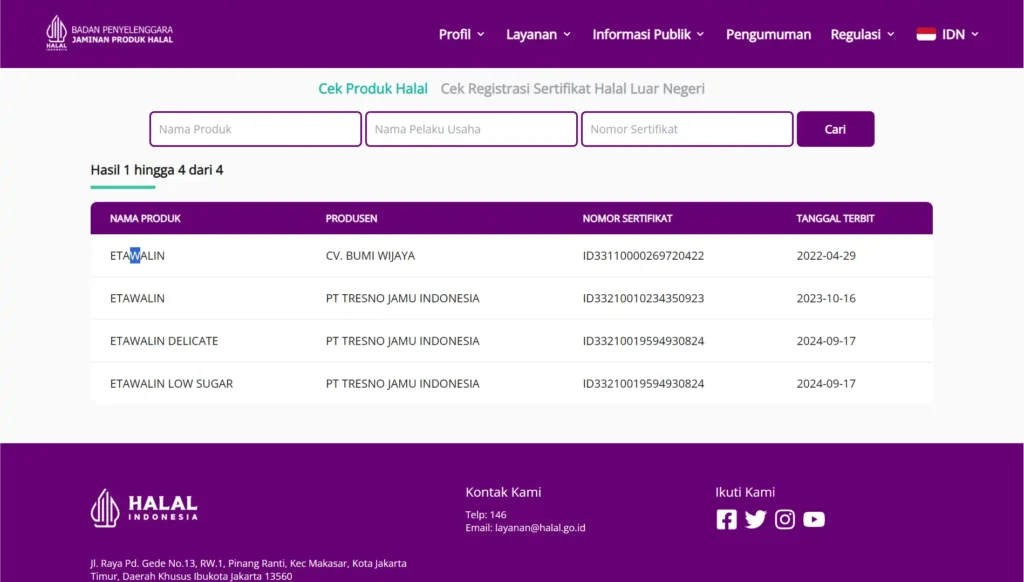Open the Informasi Publik dropdown
The width and height of the screenshot is (1024, 582).
point(648,34)
